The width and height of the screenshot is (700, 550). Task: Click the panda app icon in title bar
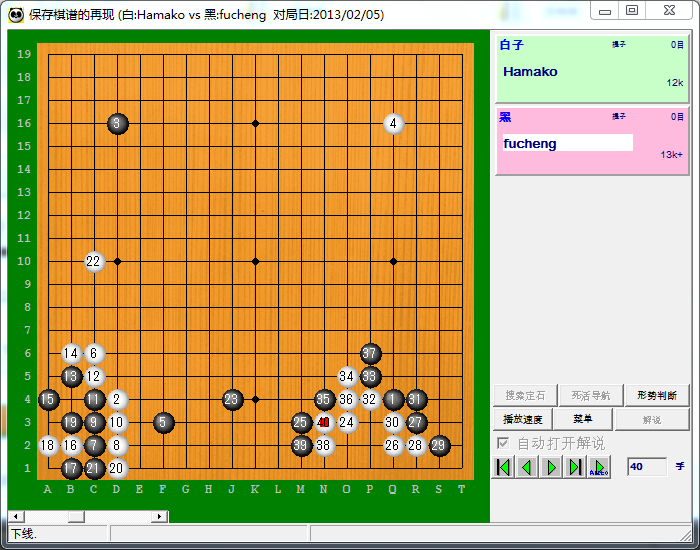(16, 15)
